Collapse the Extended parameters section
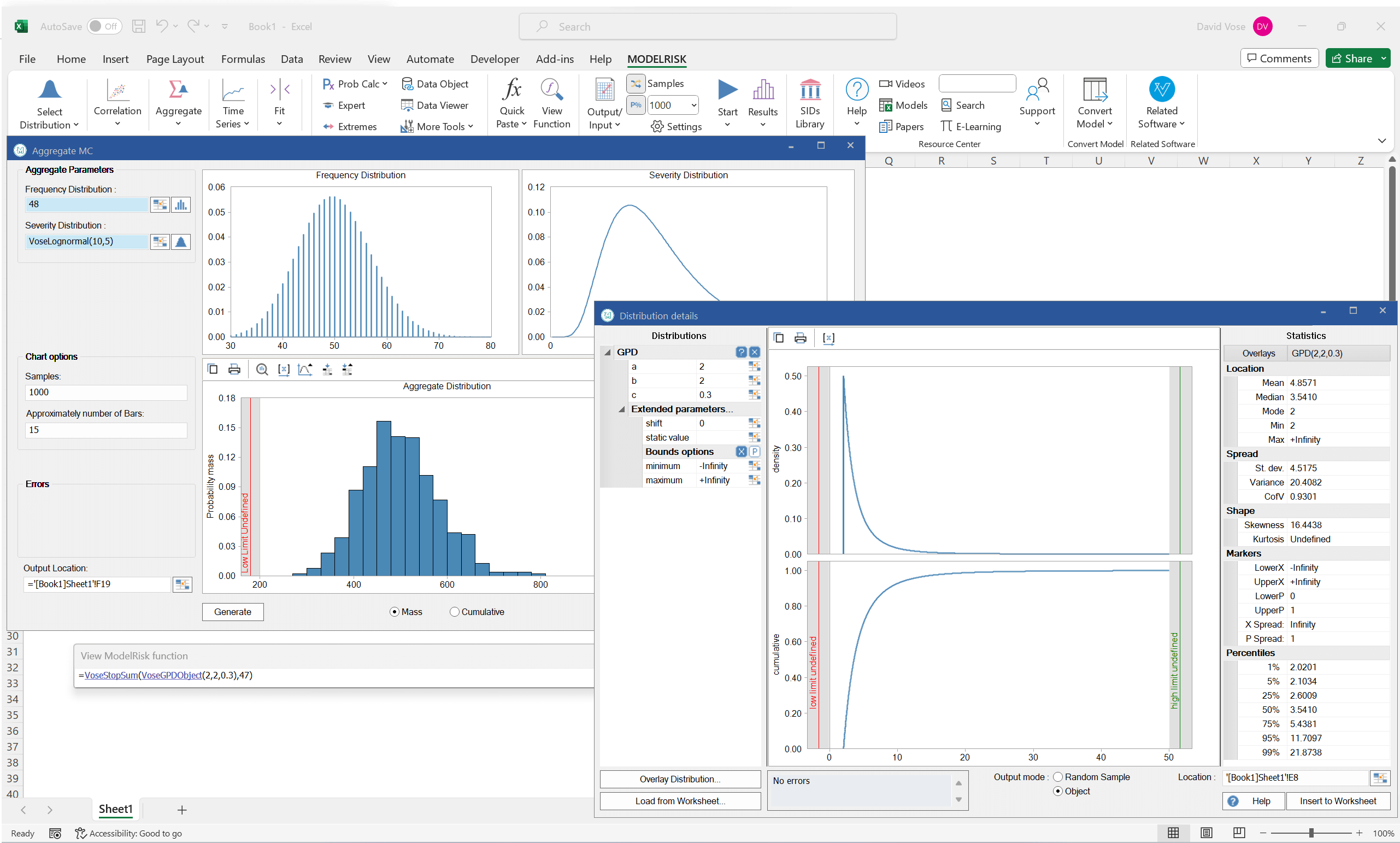Image resolution: width=1400 pixels, height=843 pixels. pyautogui.click(x=621, y=409)
